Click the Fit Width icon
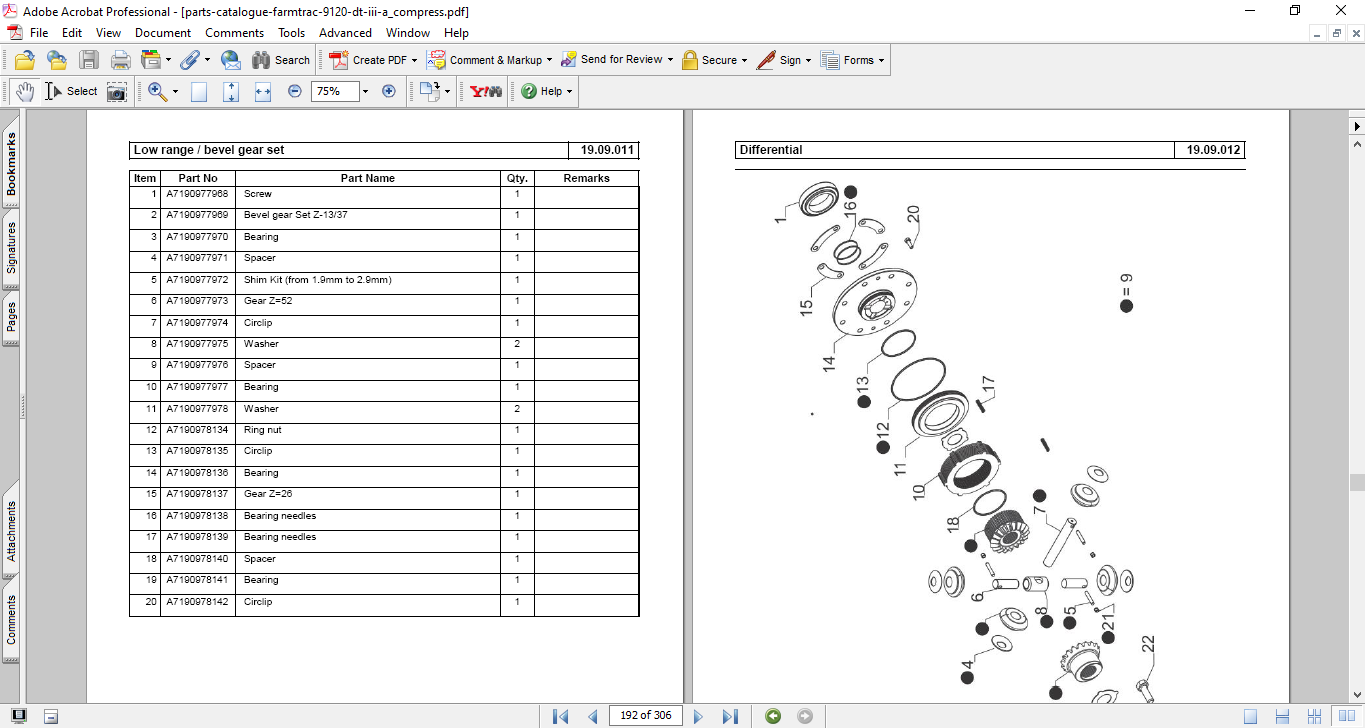The height and width of the screenshot is (728, 1365). tap(263, 91)
